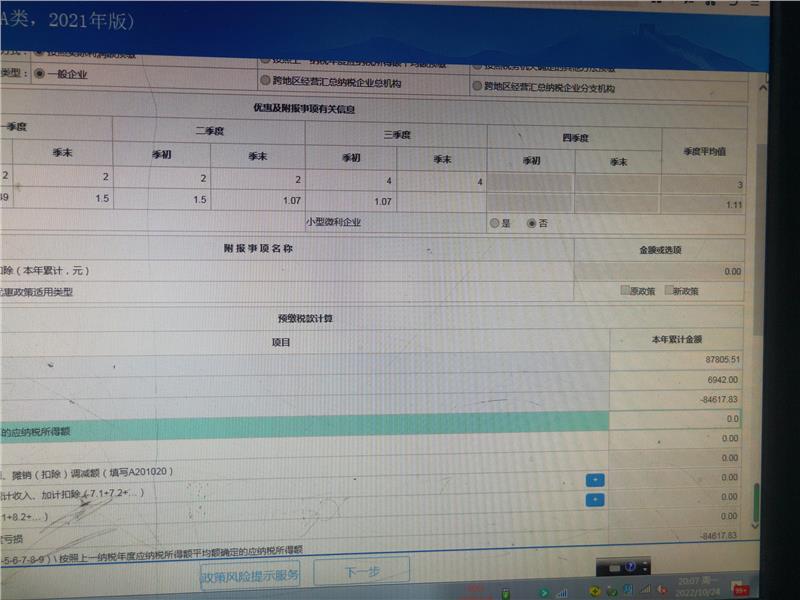Select 跨地区经营汇总纳税企业分支机构 option
Viewport: 800px width, 600px height.
(x=477, y=86)
